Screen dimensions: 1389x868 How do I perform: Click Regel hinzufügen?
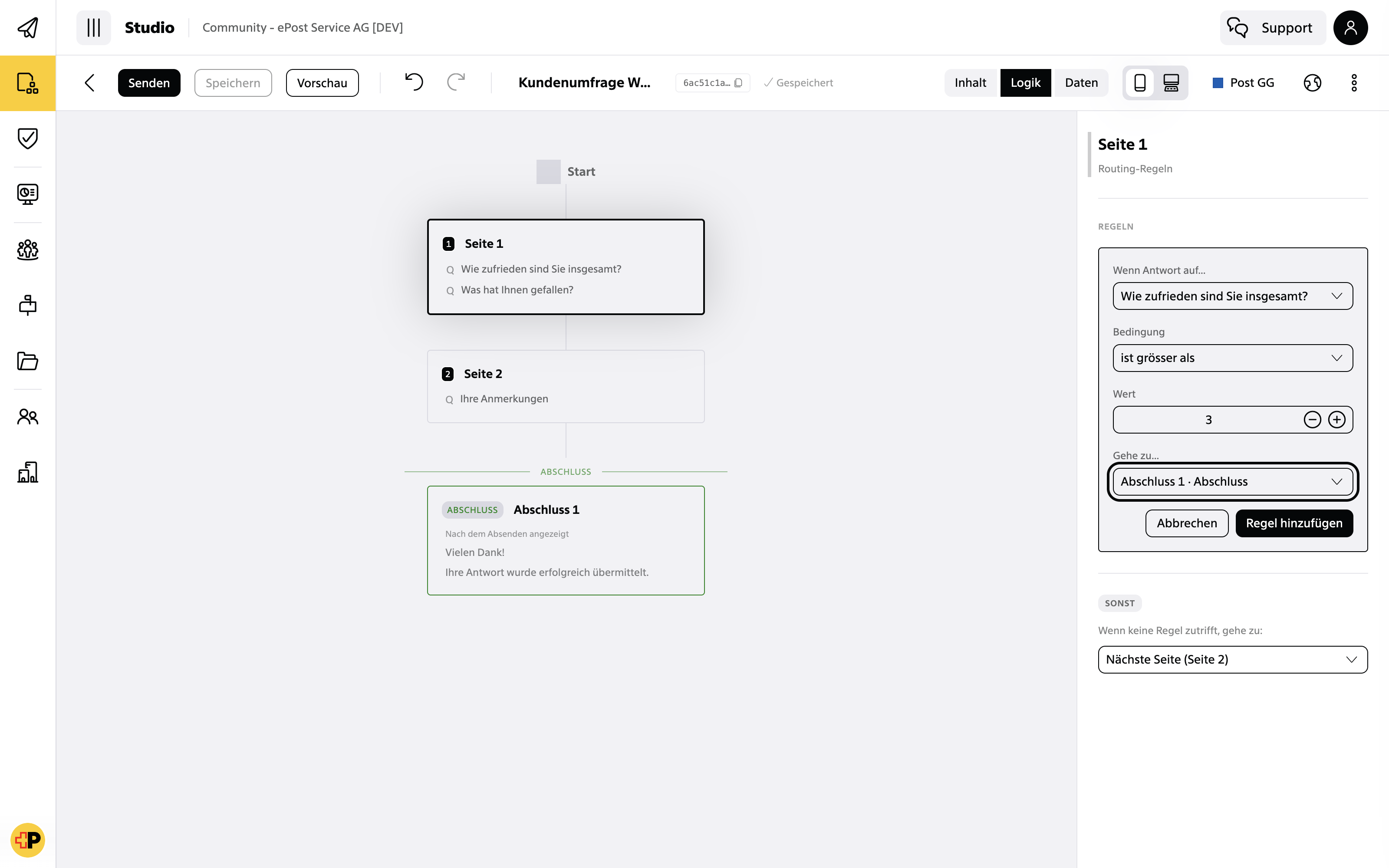tap(1294, 523)
